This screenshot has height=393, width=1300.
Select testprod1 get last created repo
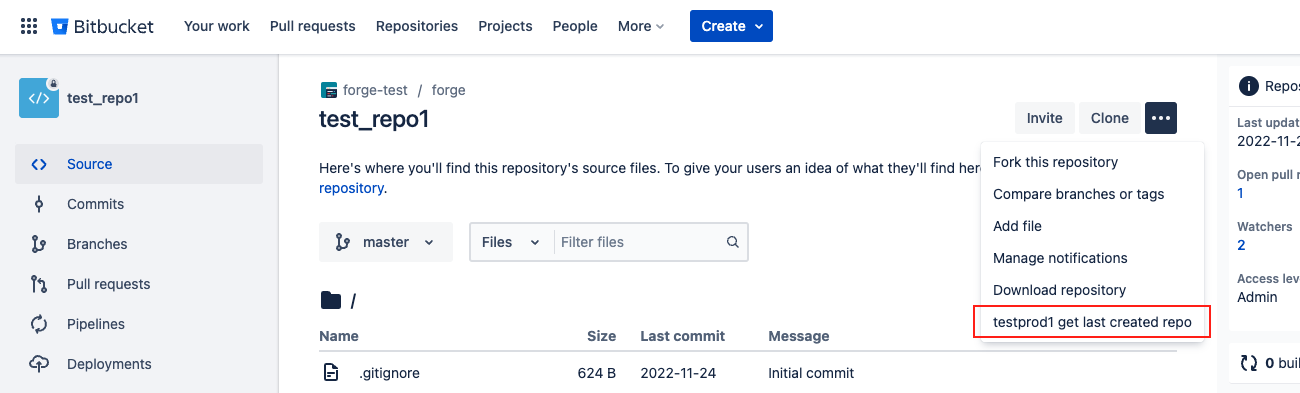pyautogui.click(x=1093, y=322)
